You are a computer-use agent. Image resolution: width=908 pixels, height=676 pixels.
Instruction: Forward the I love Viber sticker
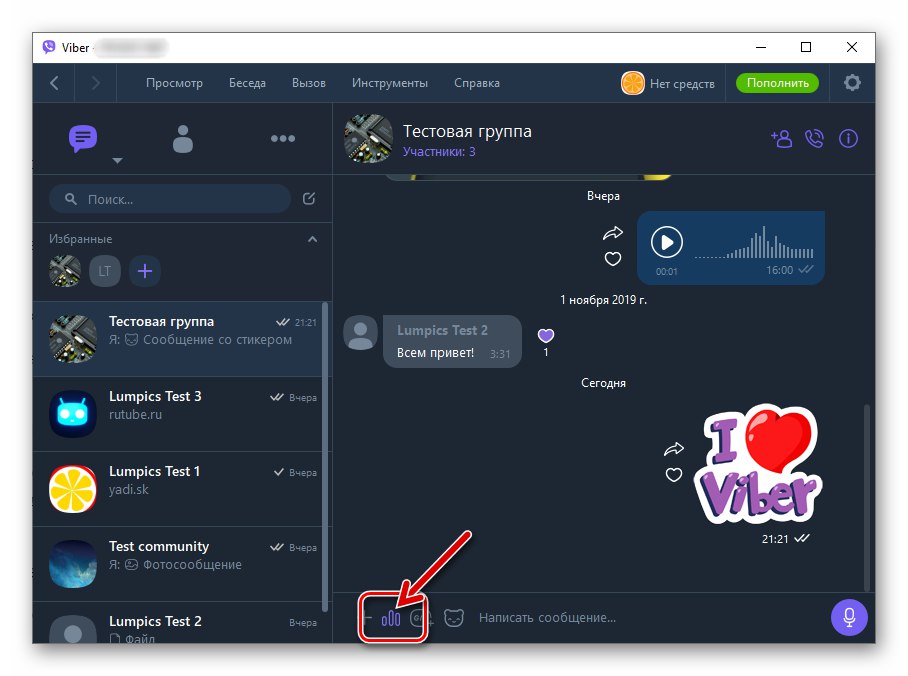673,449
